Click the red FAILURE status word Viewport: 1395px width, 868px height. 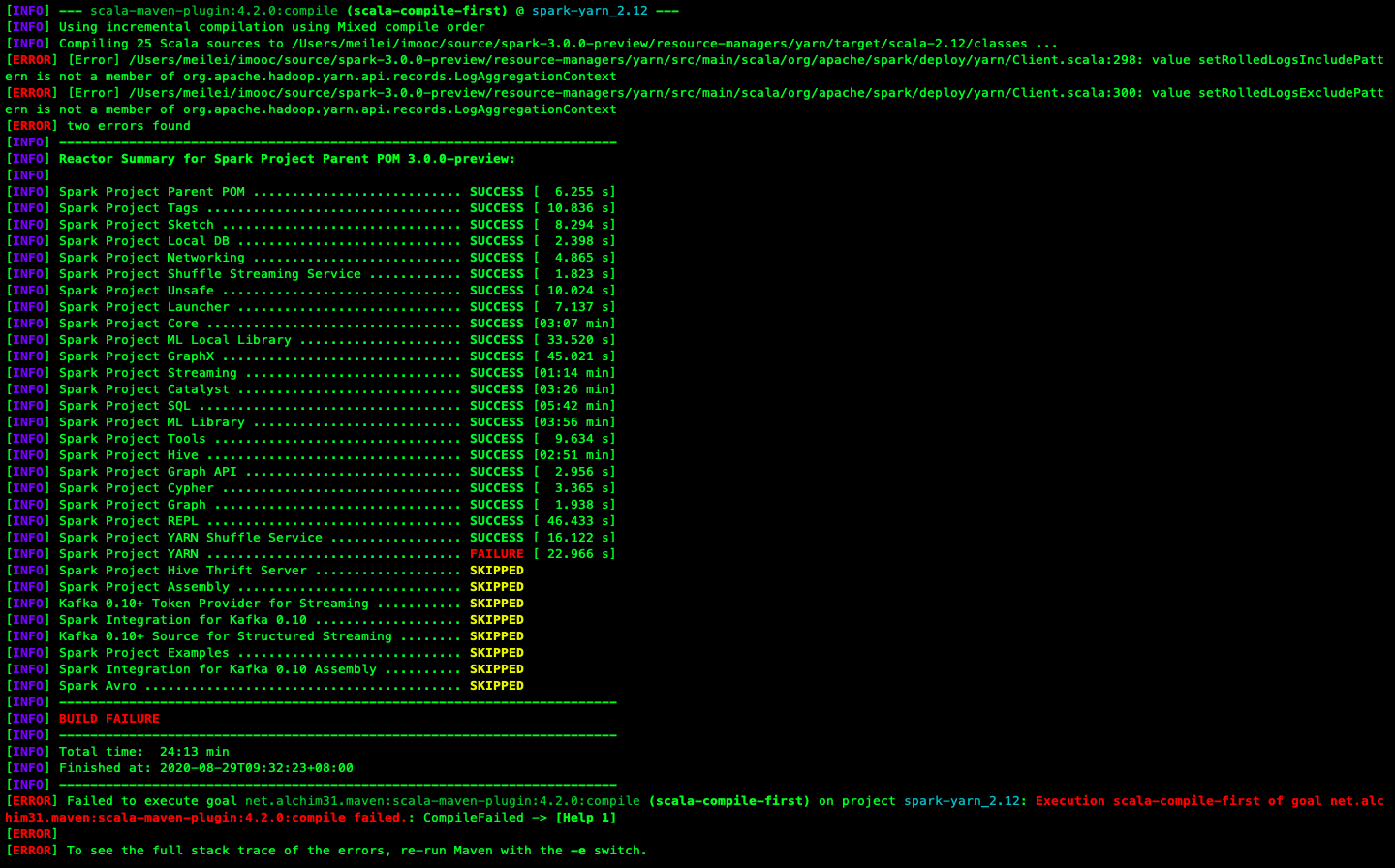pos(497,554)
